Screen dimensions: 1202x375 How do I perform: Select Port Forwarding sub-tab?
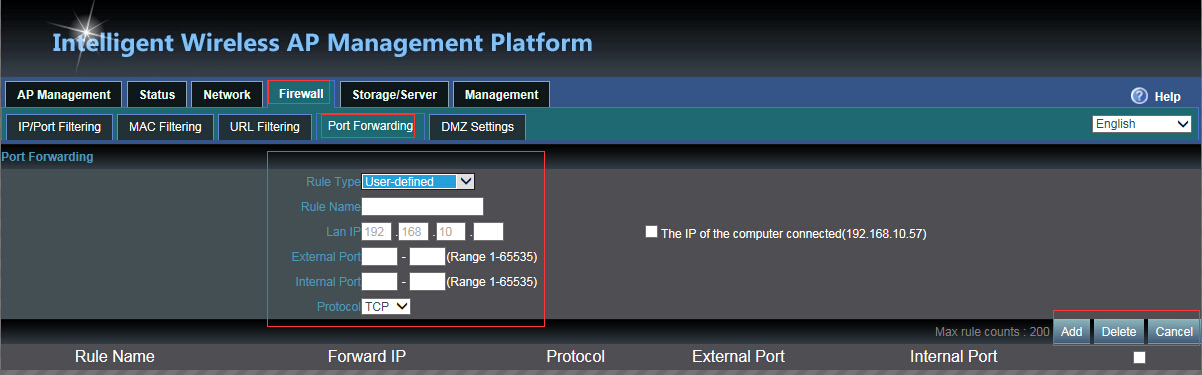coord(370,126)
